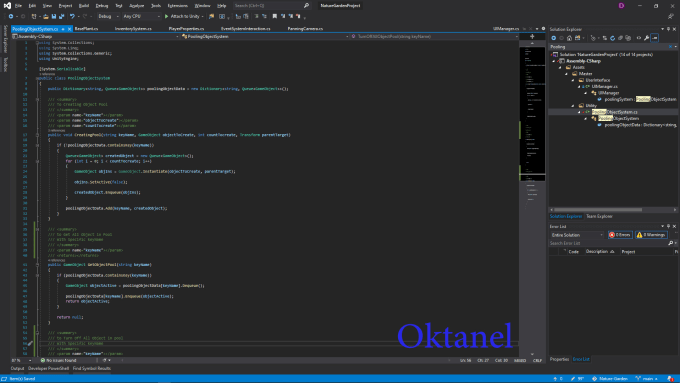This screenshot has width=680, height=383.
Task: Click the main branch indicator in status bar
Action: (x=647, y=379)
